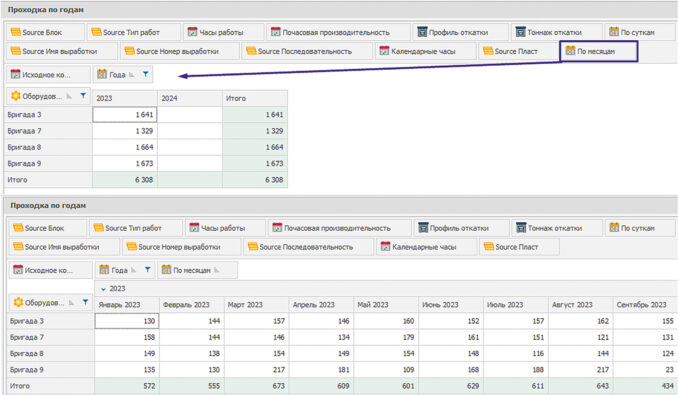The width and height of the screenshot is (678, 395).
Task: Select the Бригада 3 row header in upper pivot
Action: (48, 115)
